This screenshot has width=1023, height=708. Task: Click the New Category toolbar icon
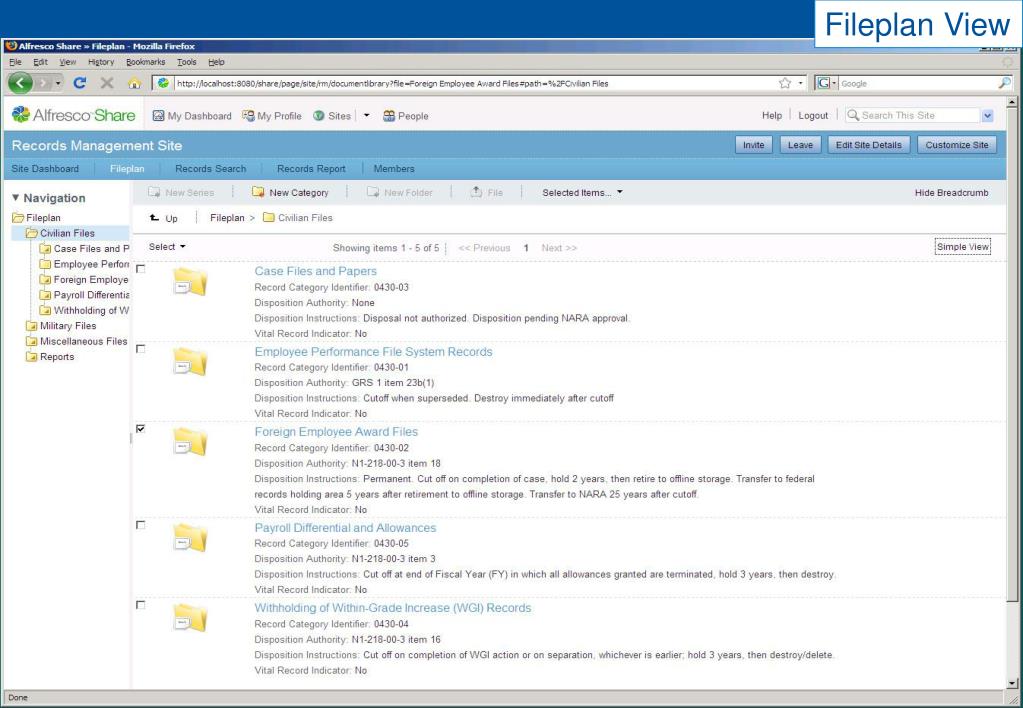coord(258,192)
